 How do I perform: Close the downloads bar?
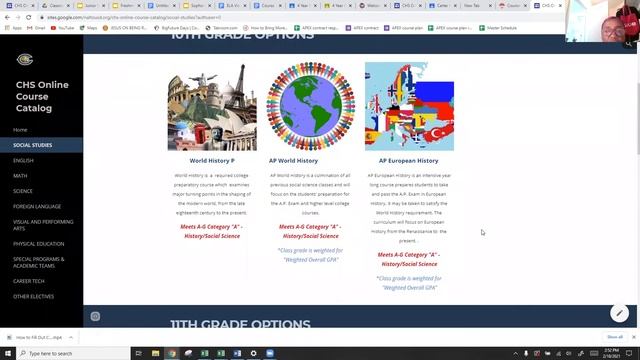pos(634,337)
